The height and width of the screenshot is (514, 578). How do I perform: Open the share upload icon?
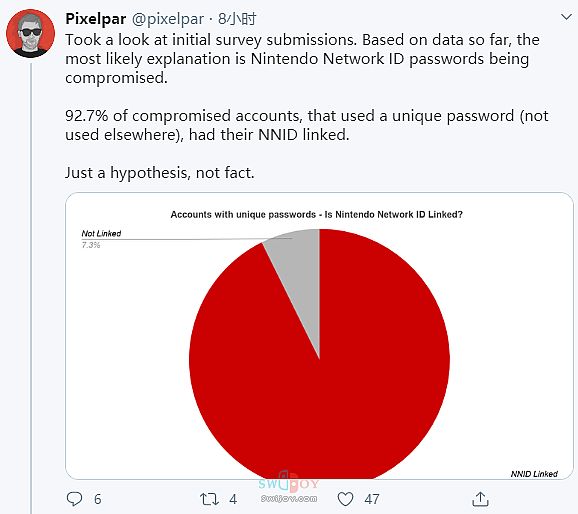pyautogui.click(x=480, y=499)
